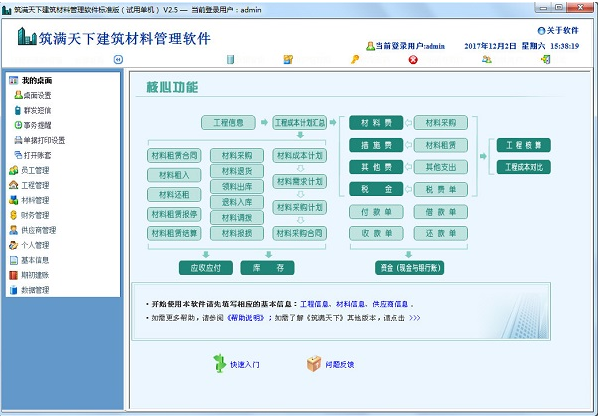This screenshot has height=416, width=600.
Task: Open 工程核算 project accounting
Action: click(524, 145)
